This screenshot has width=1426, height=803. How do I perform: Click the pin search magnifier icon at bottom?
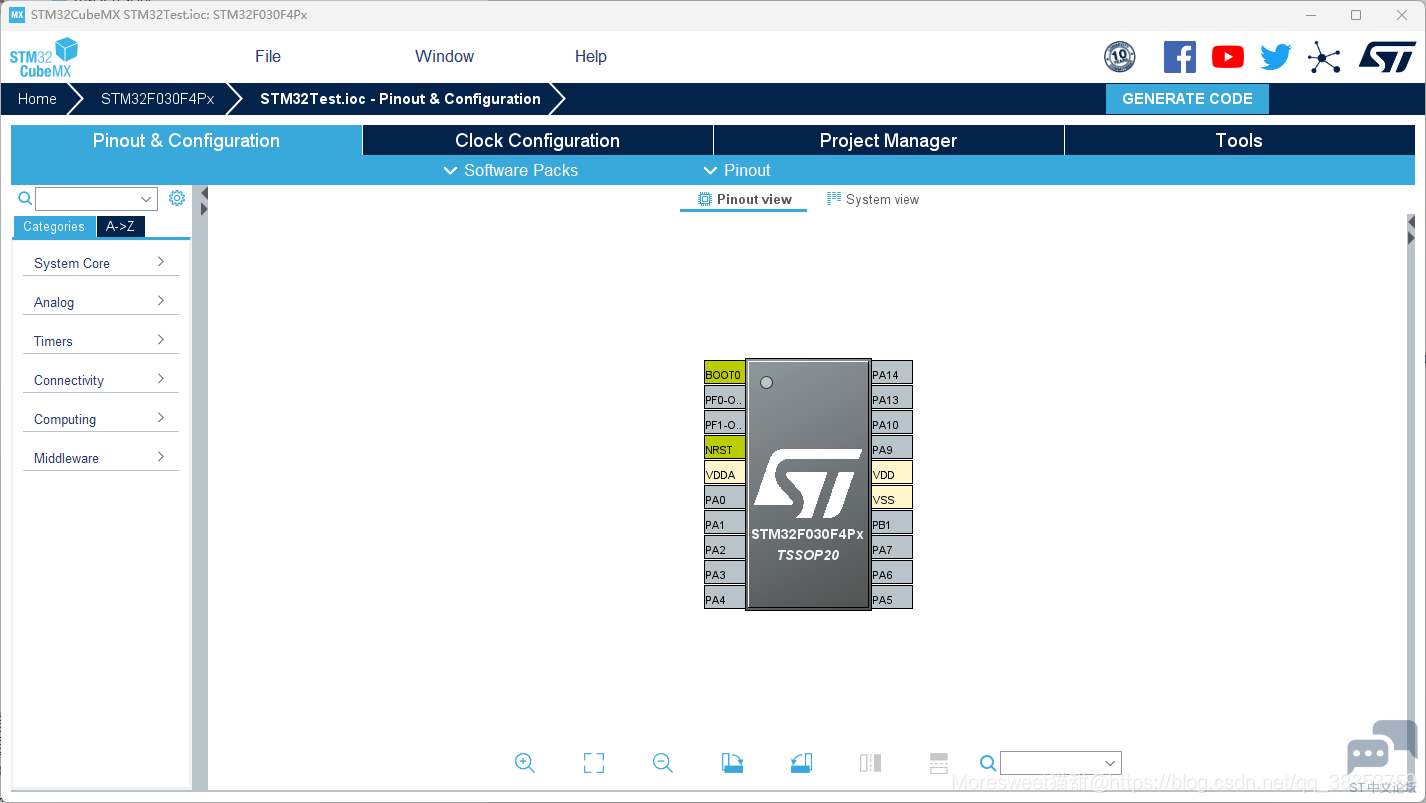(988, 763)
